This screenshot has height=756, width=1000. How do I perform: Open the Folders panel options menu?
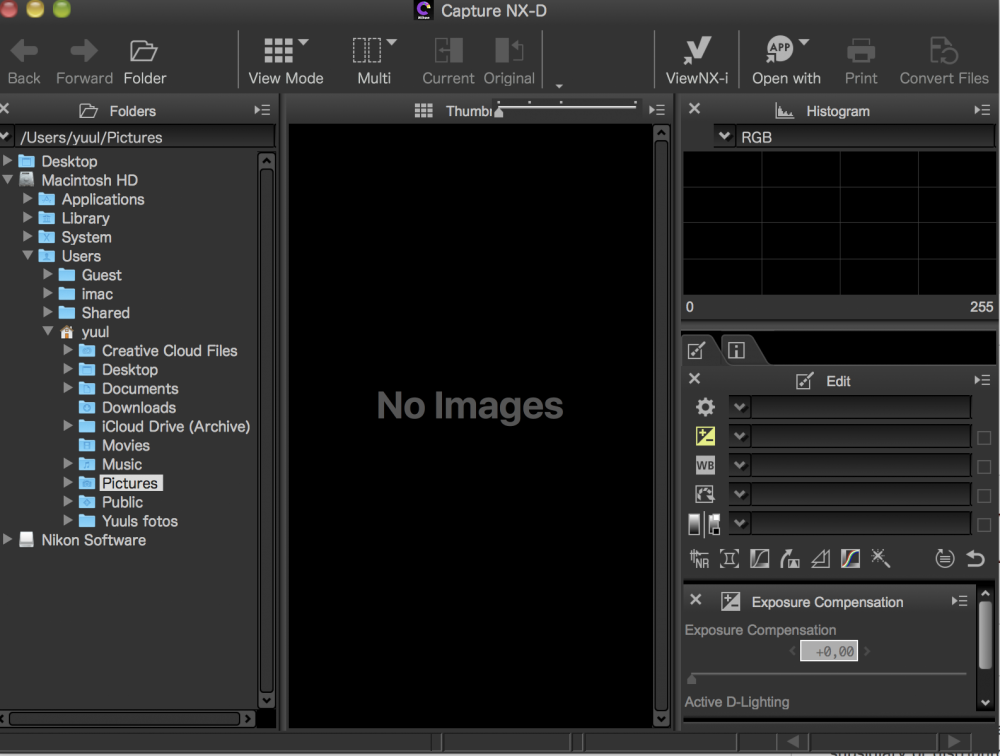[x=262, y=110]
